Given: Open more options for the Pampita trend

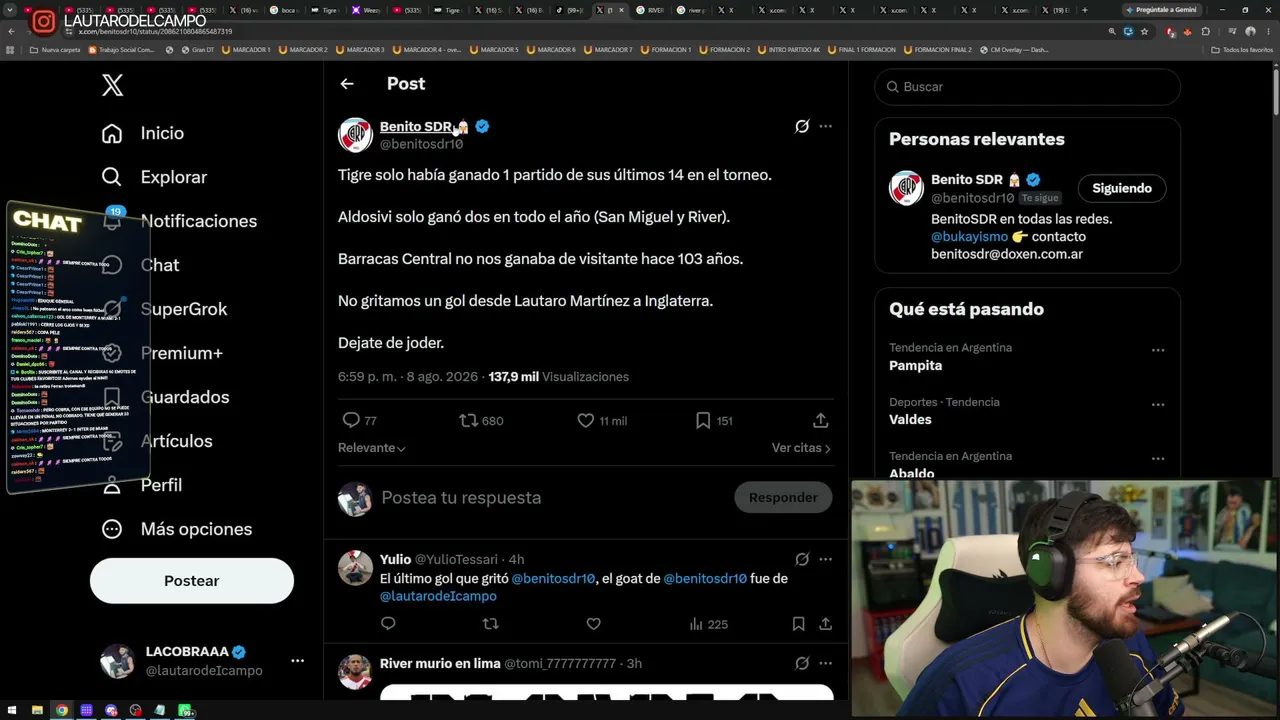Looking at the screenshot, I should tap(1158, 351).
